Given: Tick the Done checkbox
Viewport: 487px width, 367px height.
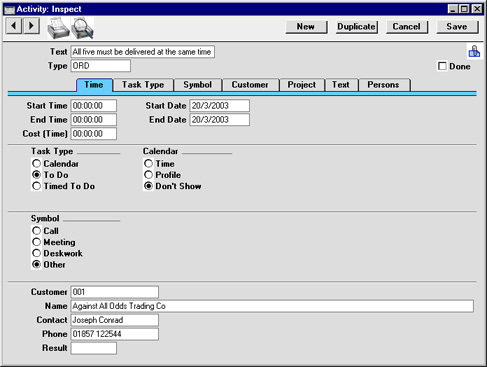Looking at the screenshot, I should coord(442,66).
